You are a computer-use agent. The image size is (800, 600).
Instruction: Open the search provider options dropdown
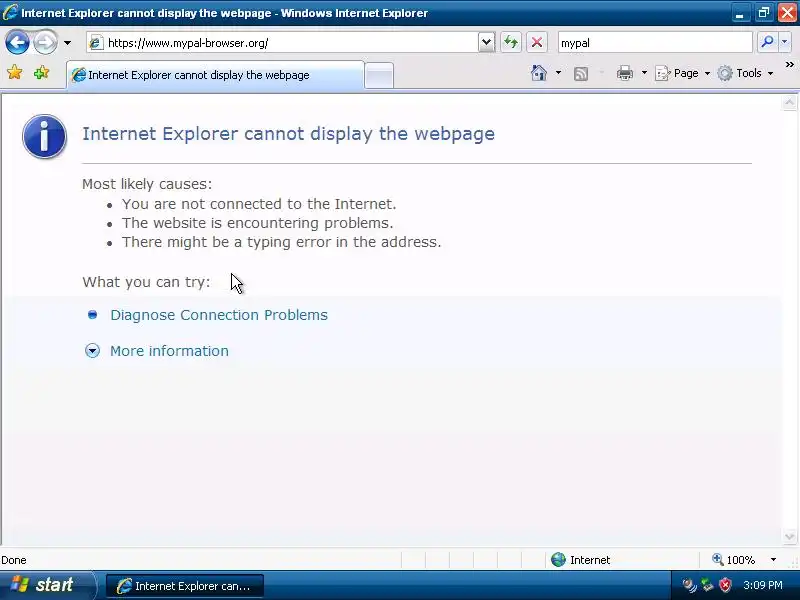(785, 42)
